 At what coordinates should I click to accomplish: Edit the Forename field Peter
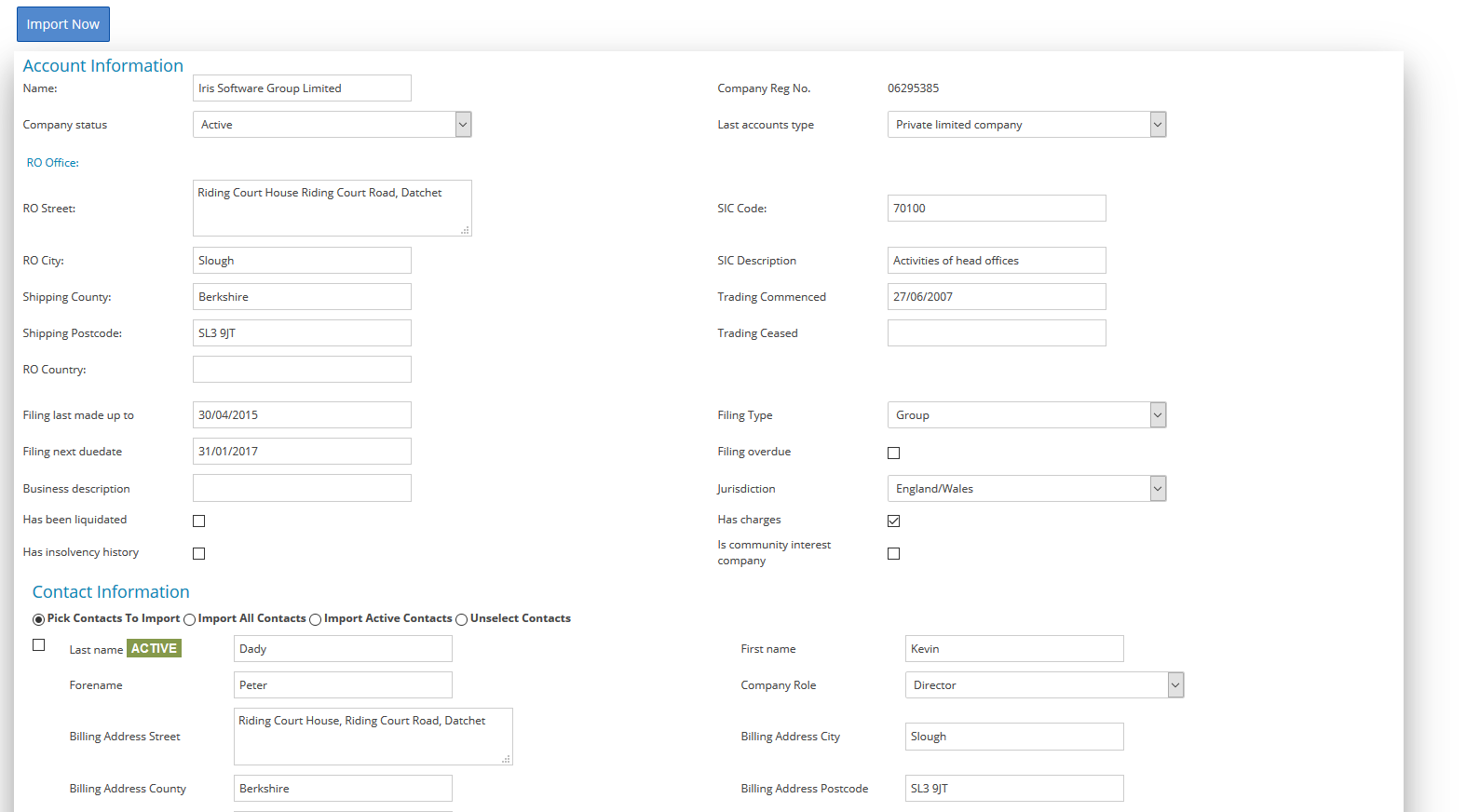343,685
